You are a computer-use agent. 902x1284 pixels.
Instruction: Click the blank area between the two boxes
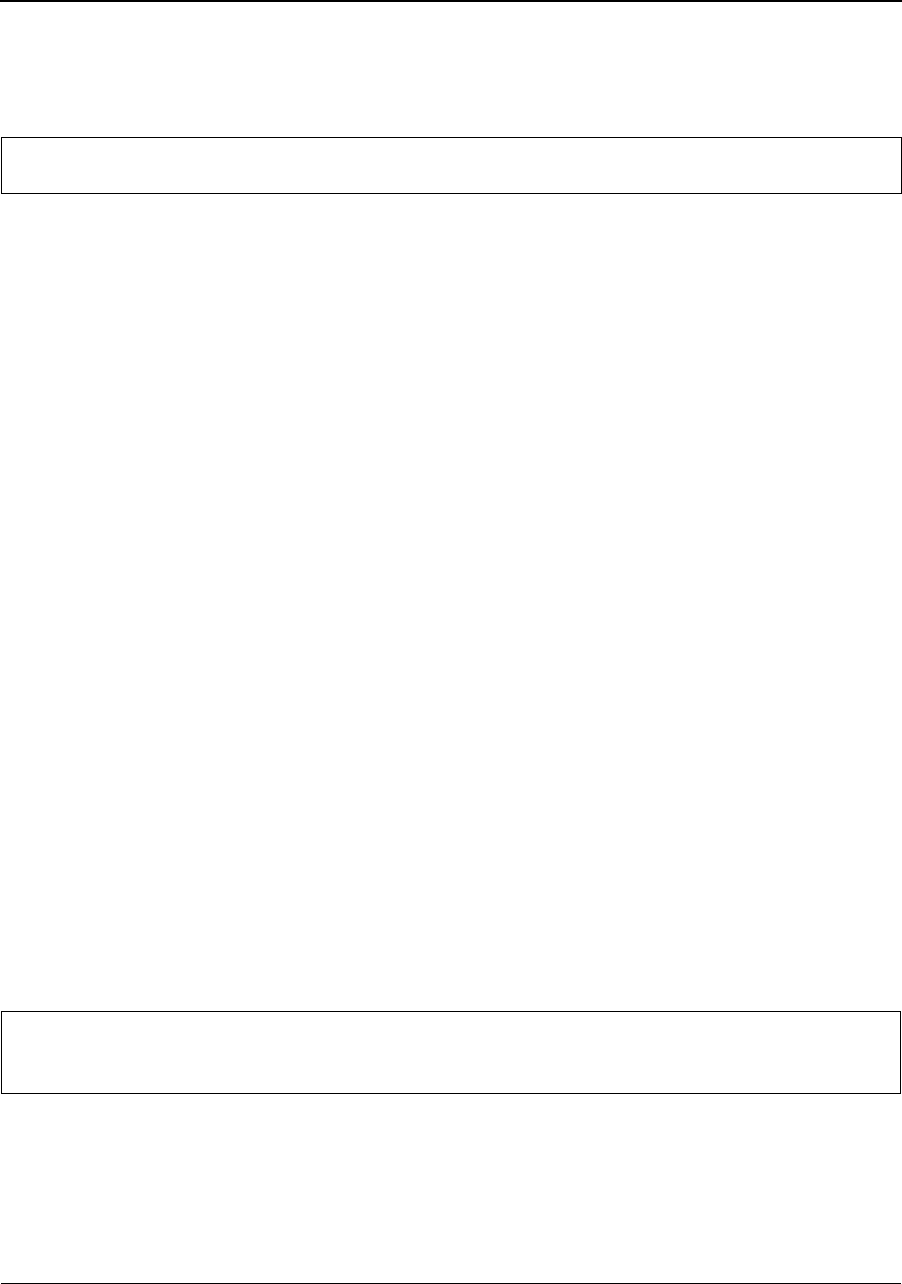pyautogui.click(x=451, y=602)
